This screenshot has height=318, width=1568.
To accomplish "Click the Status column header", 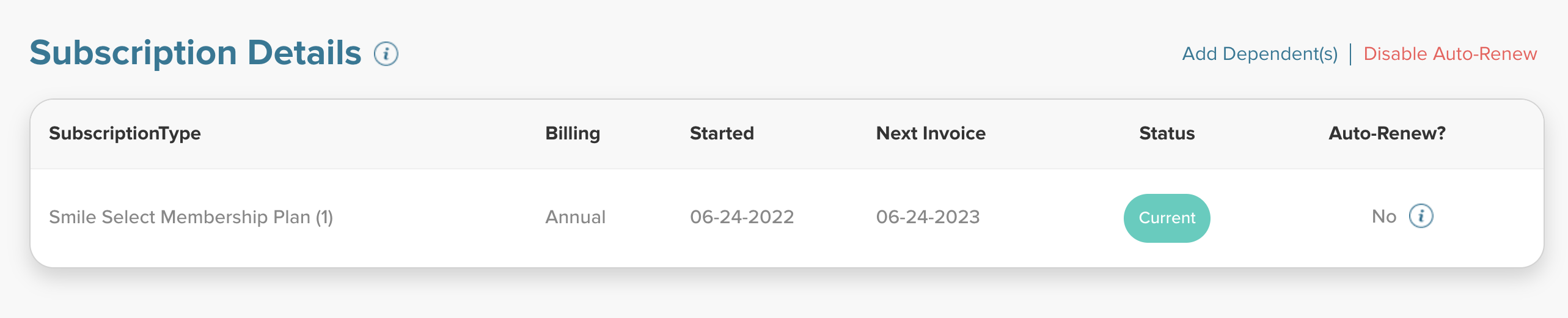I will [1167, 133].
